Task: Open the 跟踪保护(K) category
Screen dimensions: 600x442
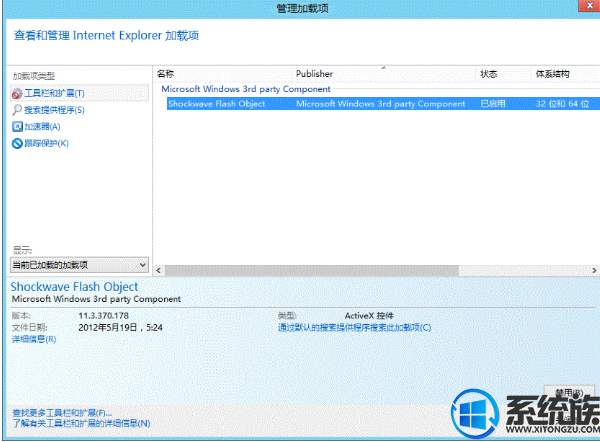Action: [46, 144]
